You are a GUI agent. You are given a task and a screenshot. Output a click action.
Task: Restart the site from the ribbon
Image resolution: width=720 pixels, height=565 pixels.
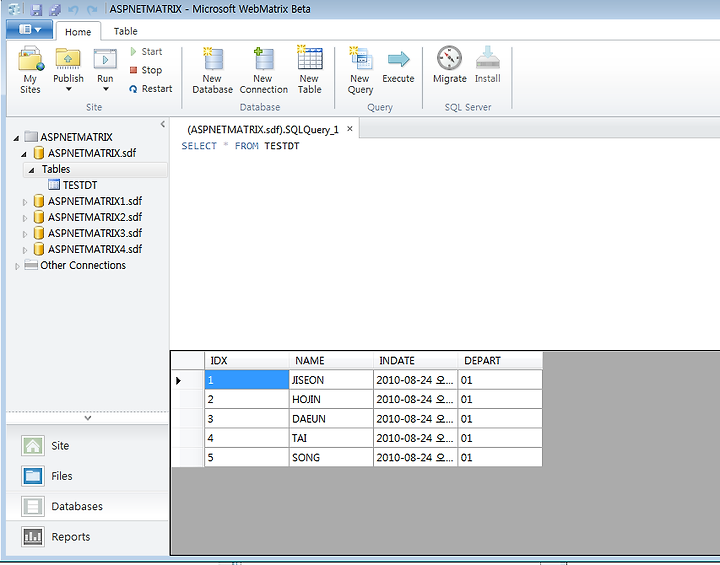click(151, 89)
